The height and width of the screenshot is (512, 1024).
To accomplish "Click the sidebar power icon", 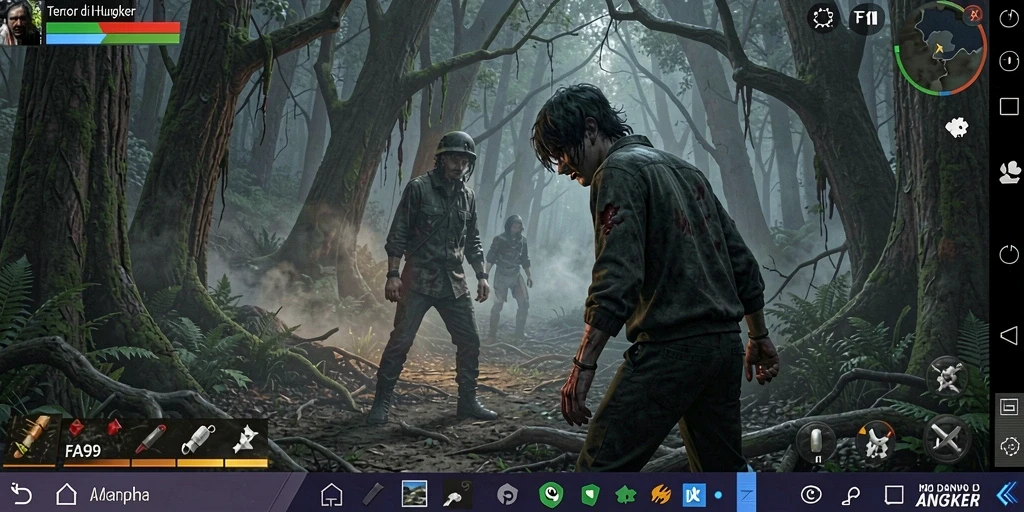I will [1009, 254].
